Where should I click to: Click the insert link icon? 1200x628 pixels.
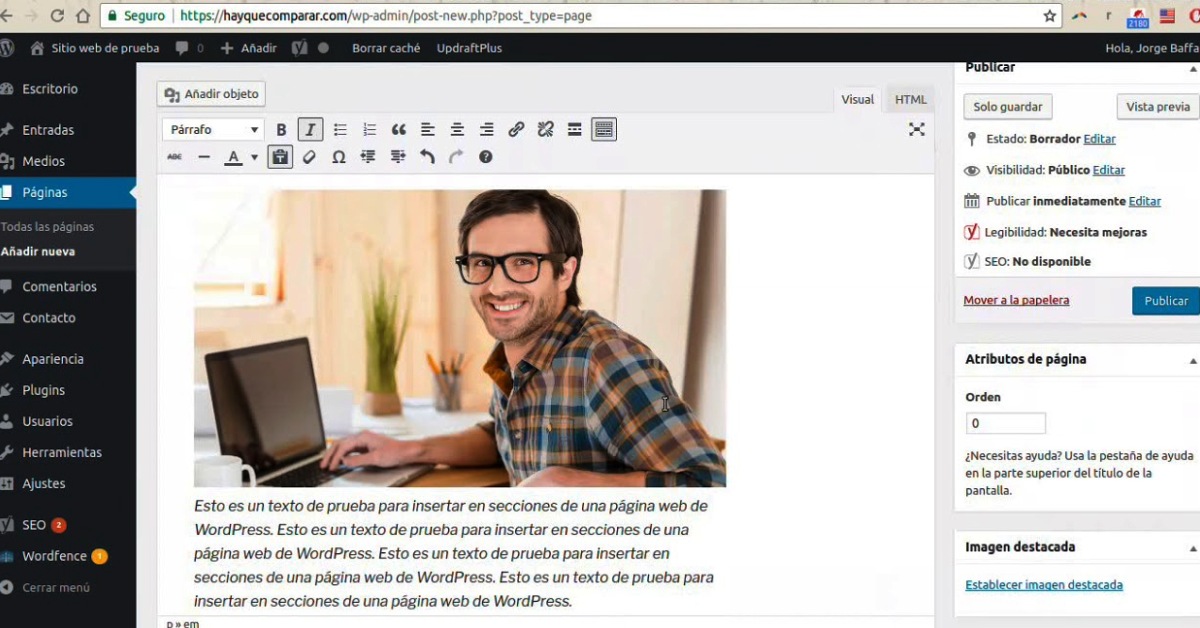point(516,129)
